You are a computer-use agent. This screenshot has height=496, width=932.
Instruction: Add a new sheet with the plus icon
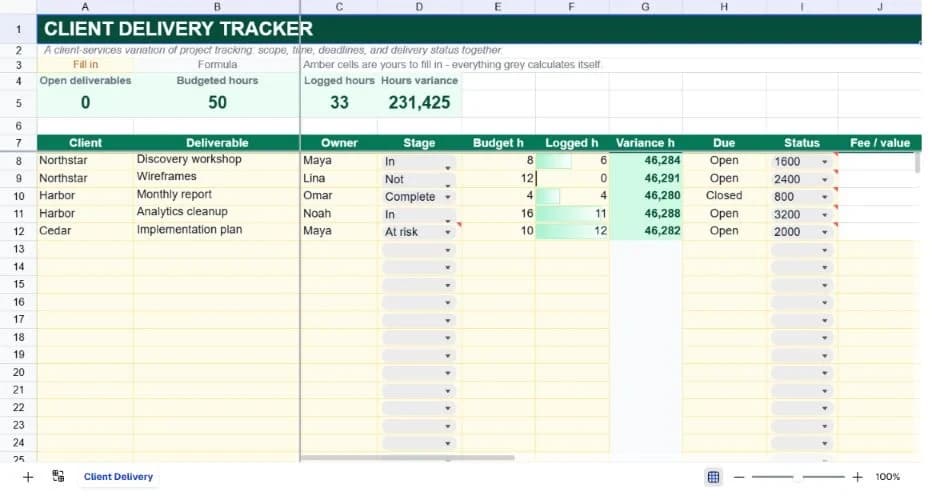pyautogui.click(x=28, y=477)
